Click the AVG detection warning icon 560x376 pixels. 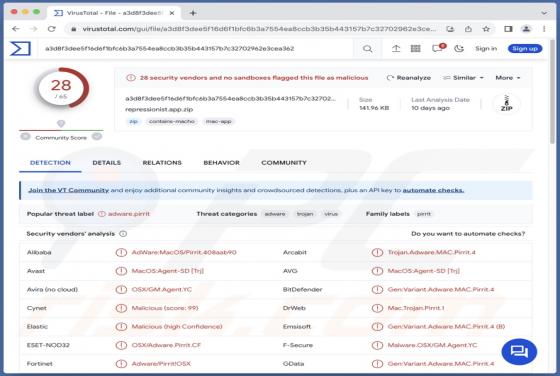[377, 271]
